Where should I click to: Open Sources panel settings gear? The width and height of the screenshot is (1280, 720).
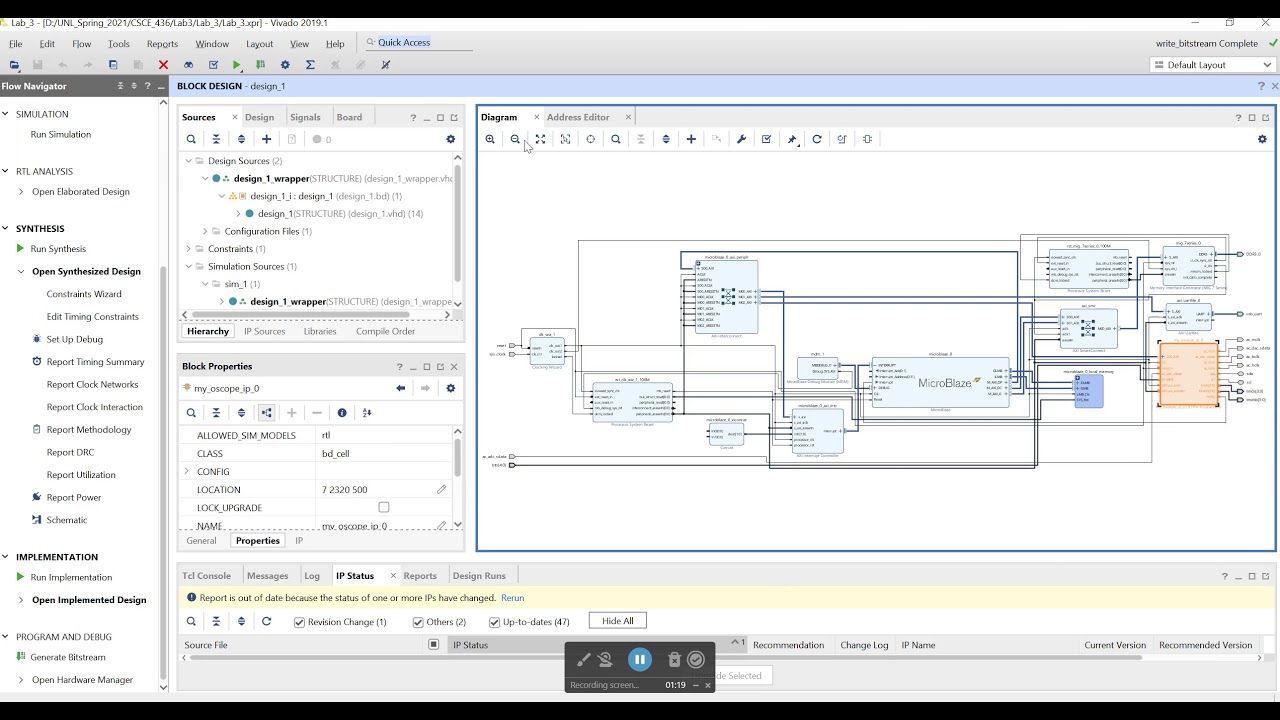[450, 139]
